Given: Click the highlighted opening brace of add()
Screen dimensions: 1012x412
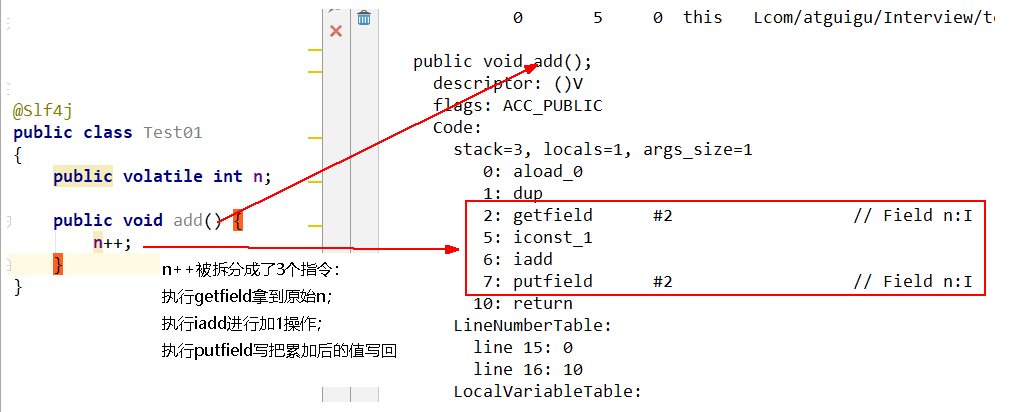Looking at the screenshot, I should tap(238, 221).
